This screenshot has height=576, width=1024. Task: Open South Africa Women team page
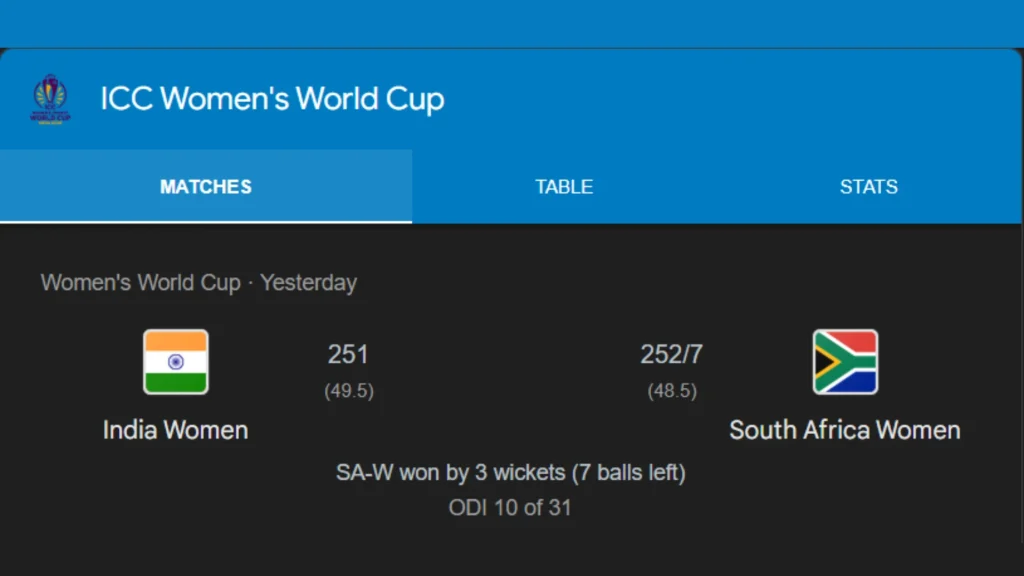[x=845, y=429]
